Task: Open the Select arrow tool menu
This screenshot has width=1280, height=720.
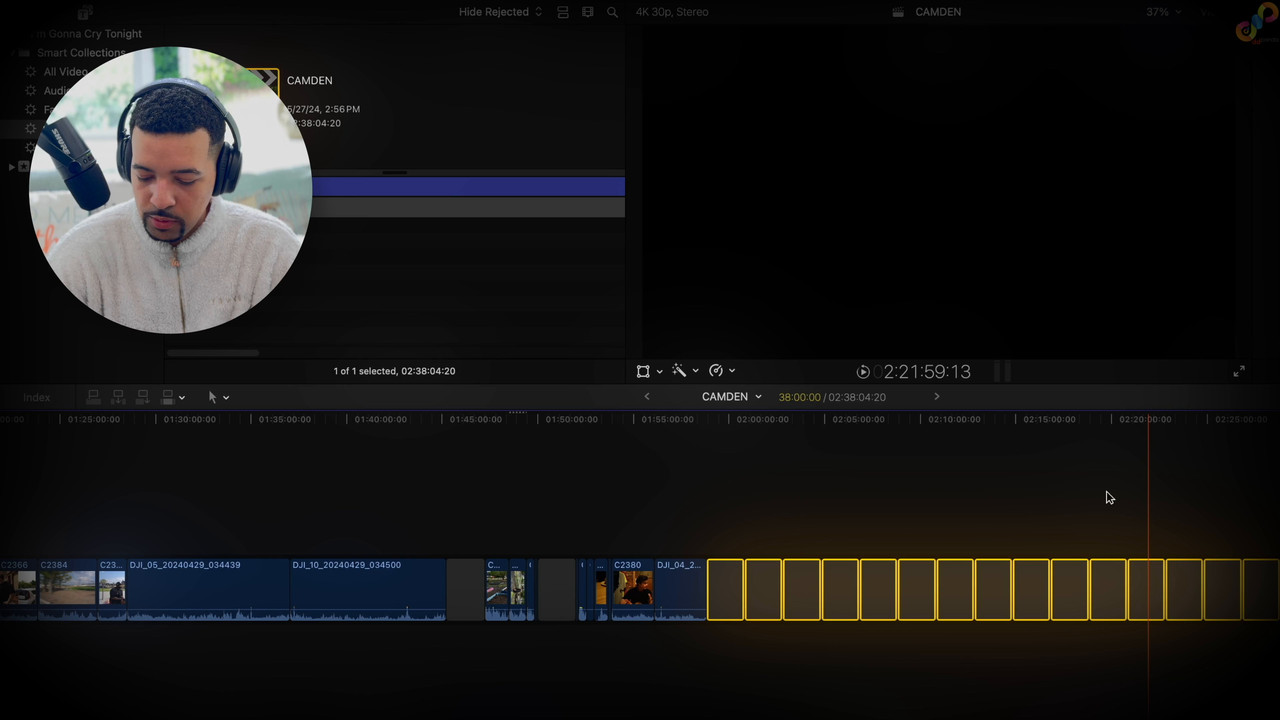Action: 212,397
